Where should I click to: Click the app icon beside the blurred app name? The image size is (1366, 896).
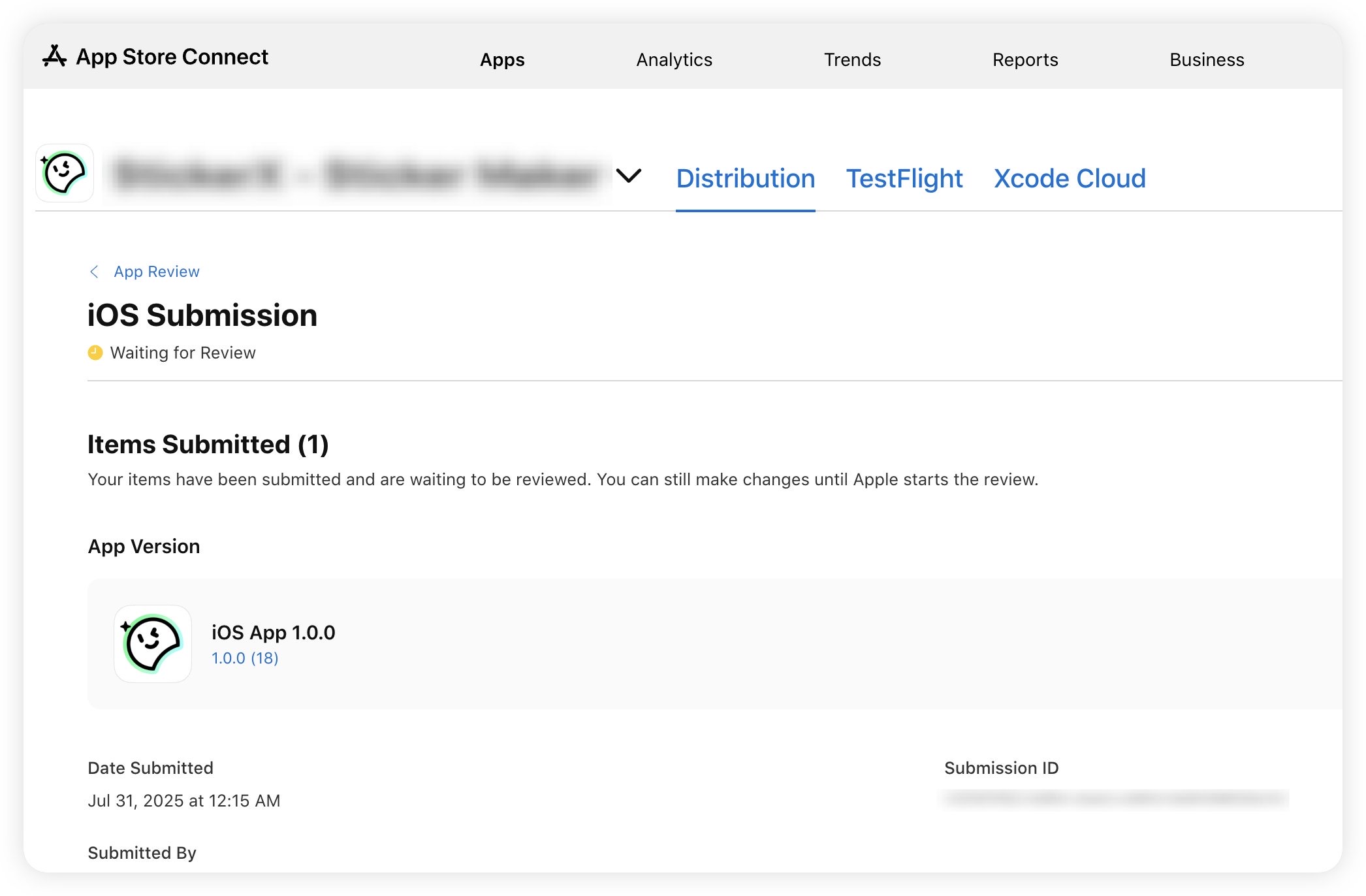[65, 173]
